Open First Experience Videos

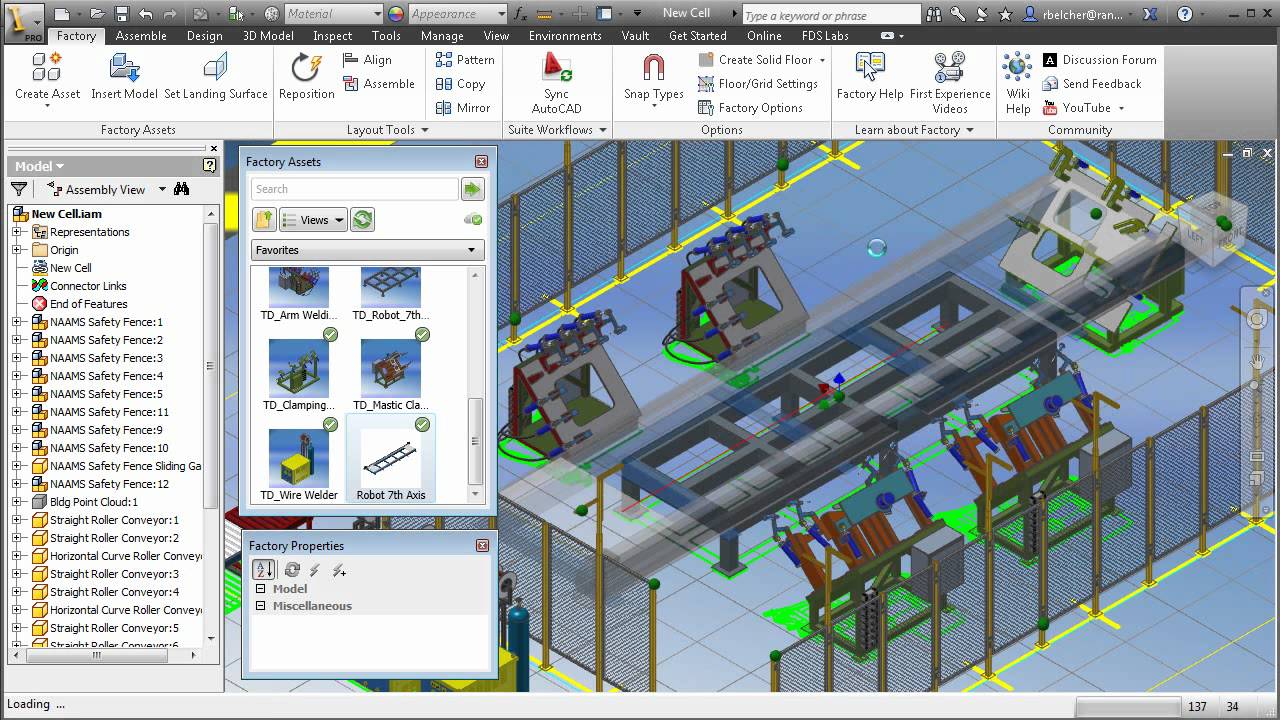tap(950, 83)
